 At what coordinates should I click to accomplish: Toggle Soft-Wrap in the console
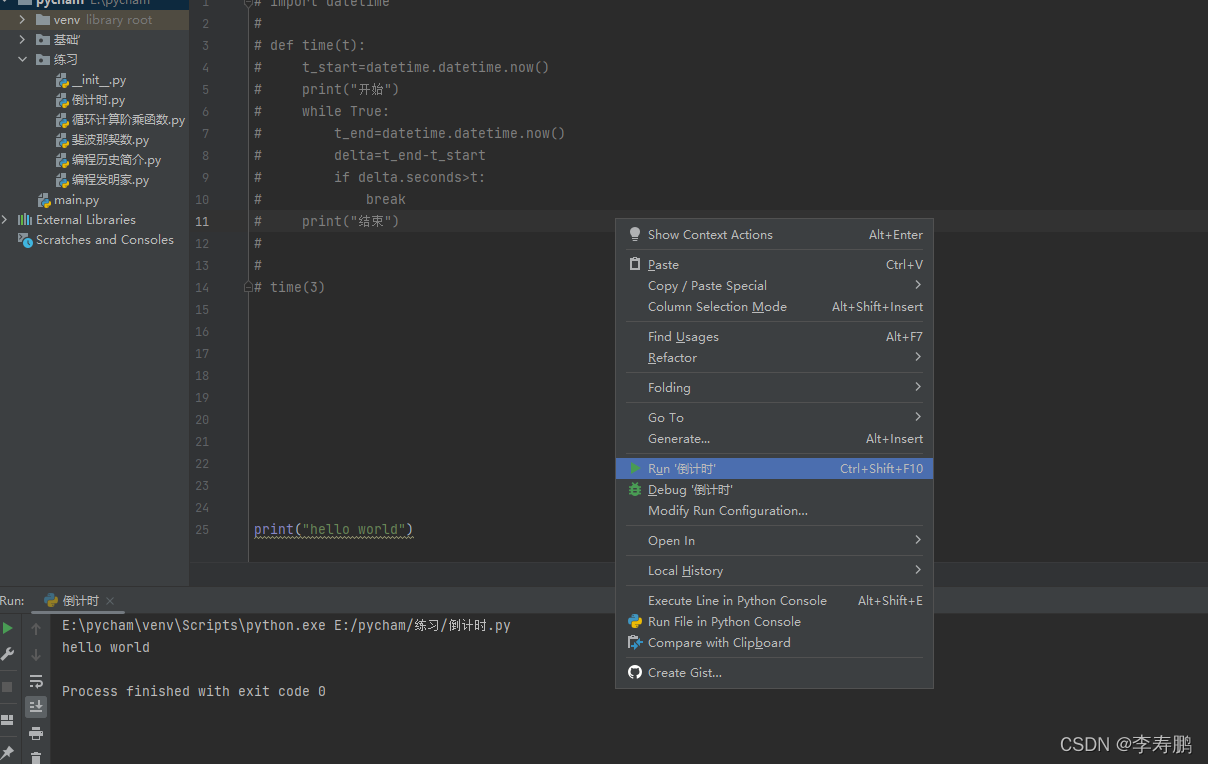36,681
